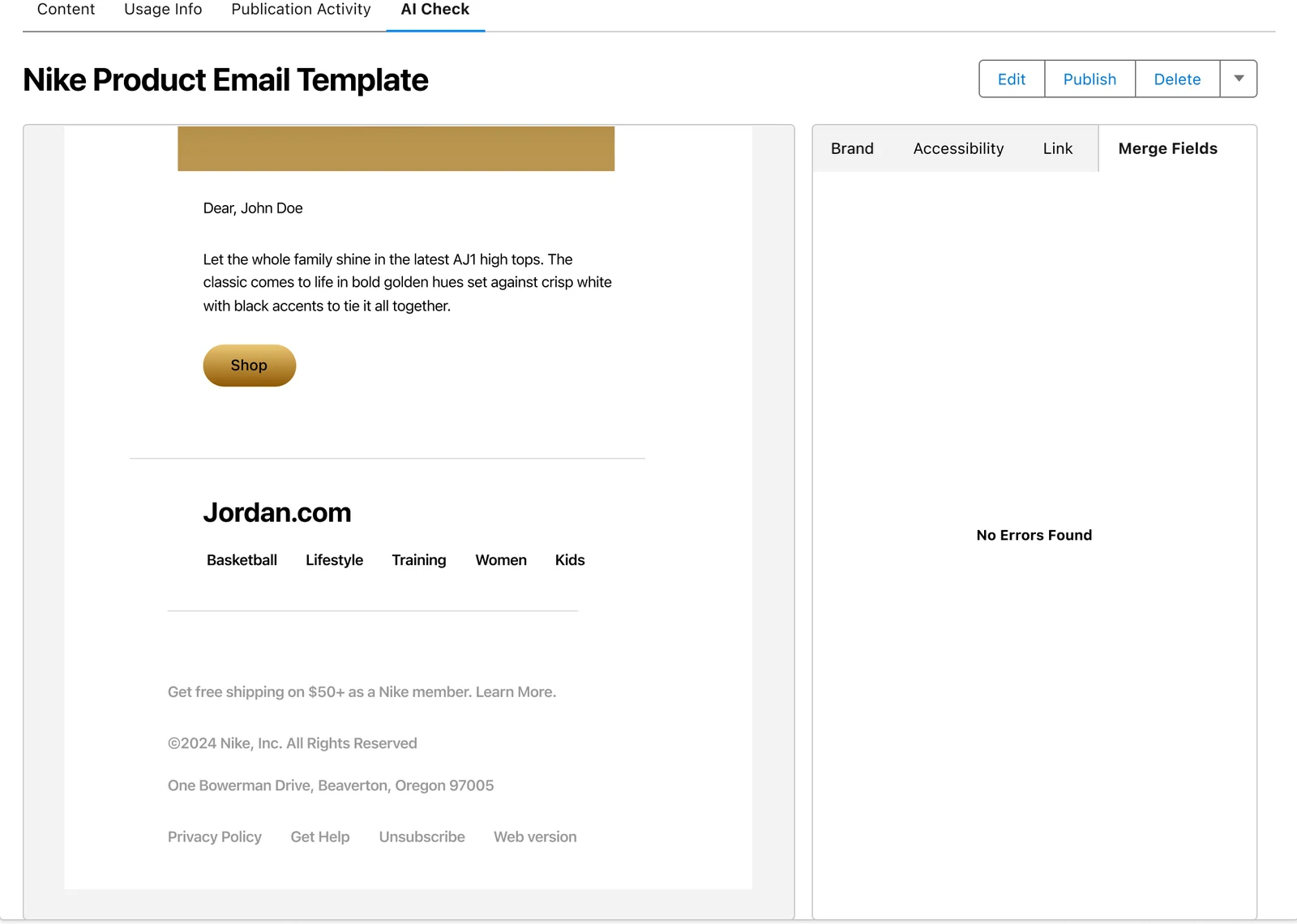Open the Privacy Policy link
1297x924 pixels.
pyautogui.click(x=215, y=837)
